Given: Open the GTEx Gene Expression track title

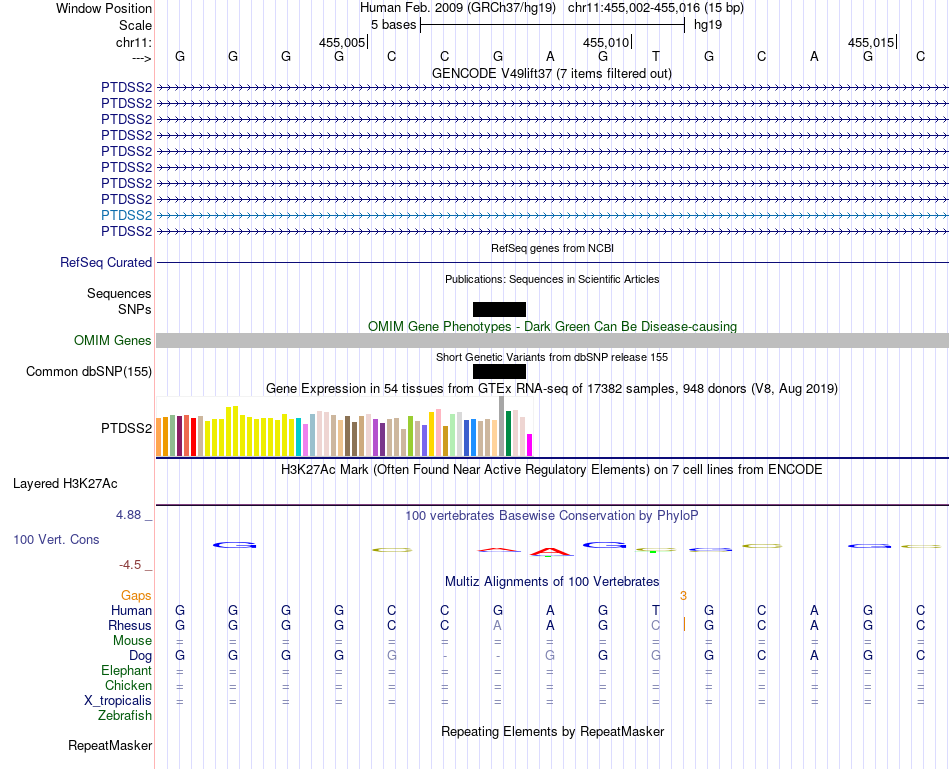Looking at the screenshot, I should coord(552,388).
